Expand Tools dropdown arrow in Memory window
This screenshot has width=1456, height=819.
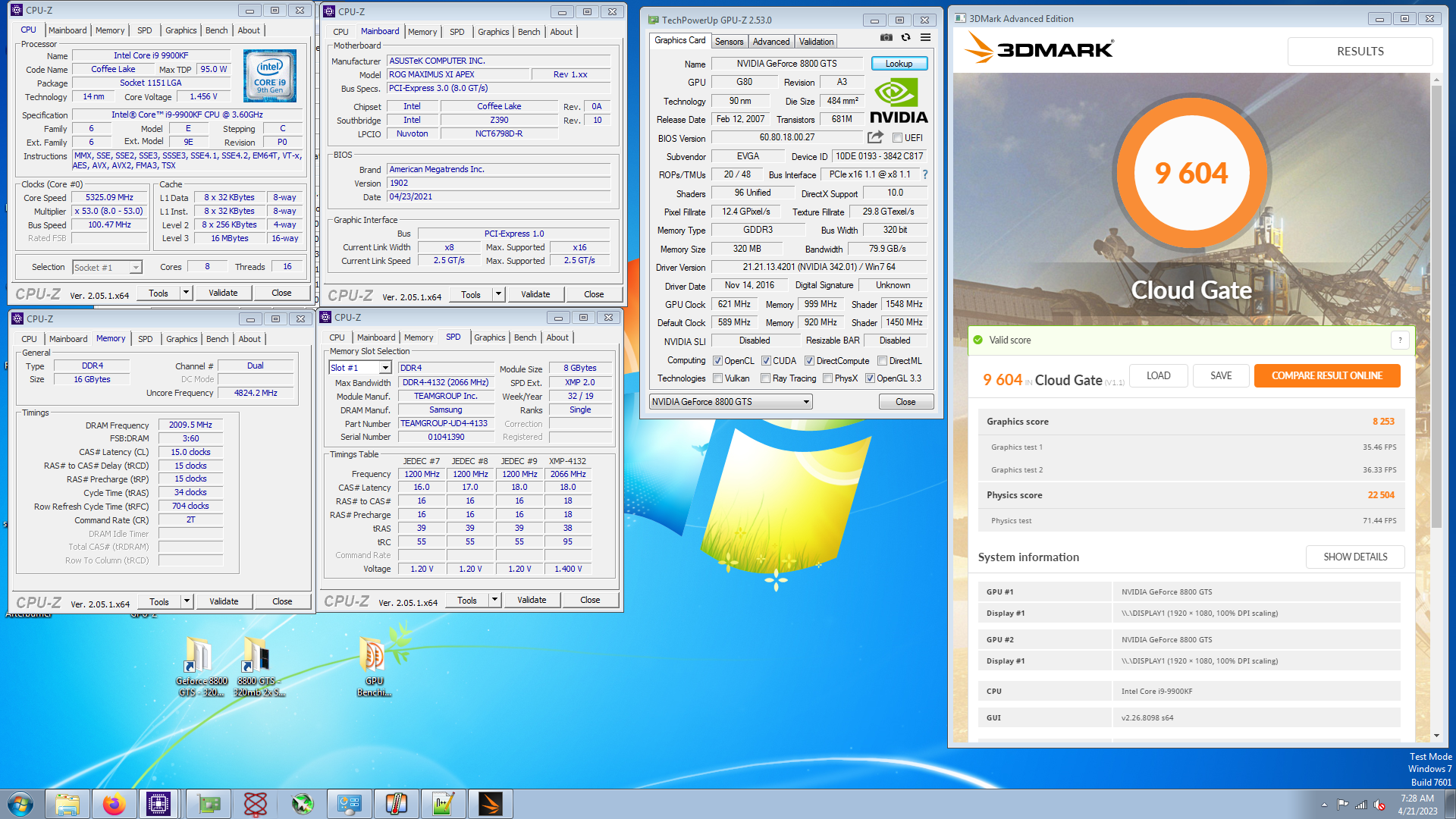(187, 601)
